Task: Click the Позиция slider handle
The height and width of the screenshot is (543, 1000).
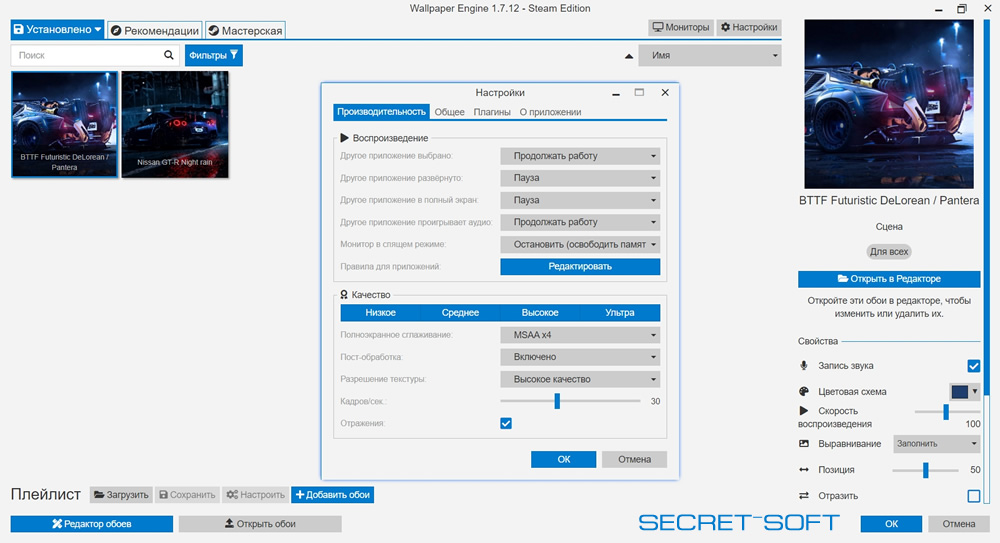Action: (925, 470)
